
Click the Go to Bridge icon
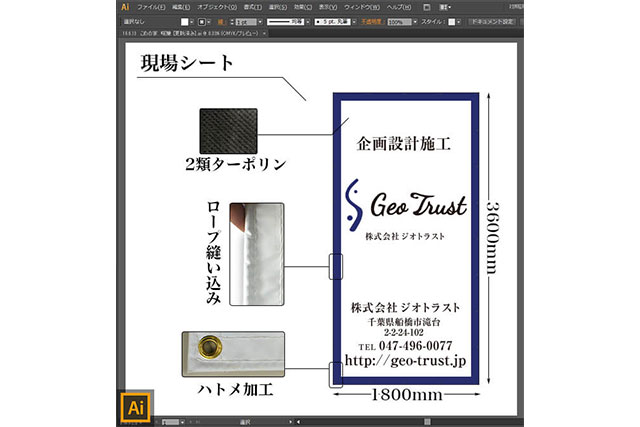pyautogui.click(x=427, y=7)
